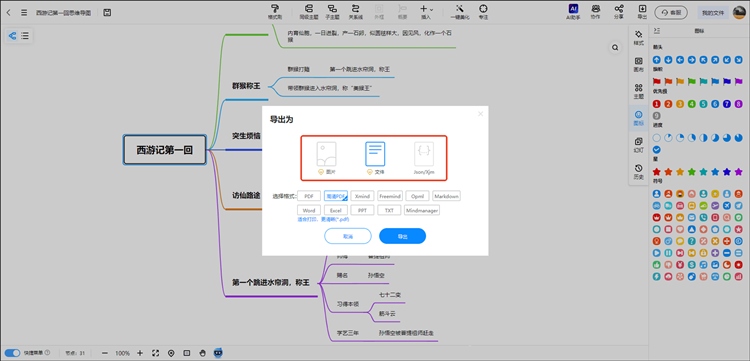Open the Layout tab in side panel
This screenshot has width=750, height=361.
[x=638, y=65]
